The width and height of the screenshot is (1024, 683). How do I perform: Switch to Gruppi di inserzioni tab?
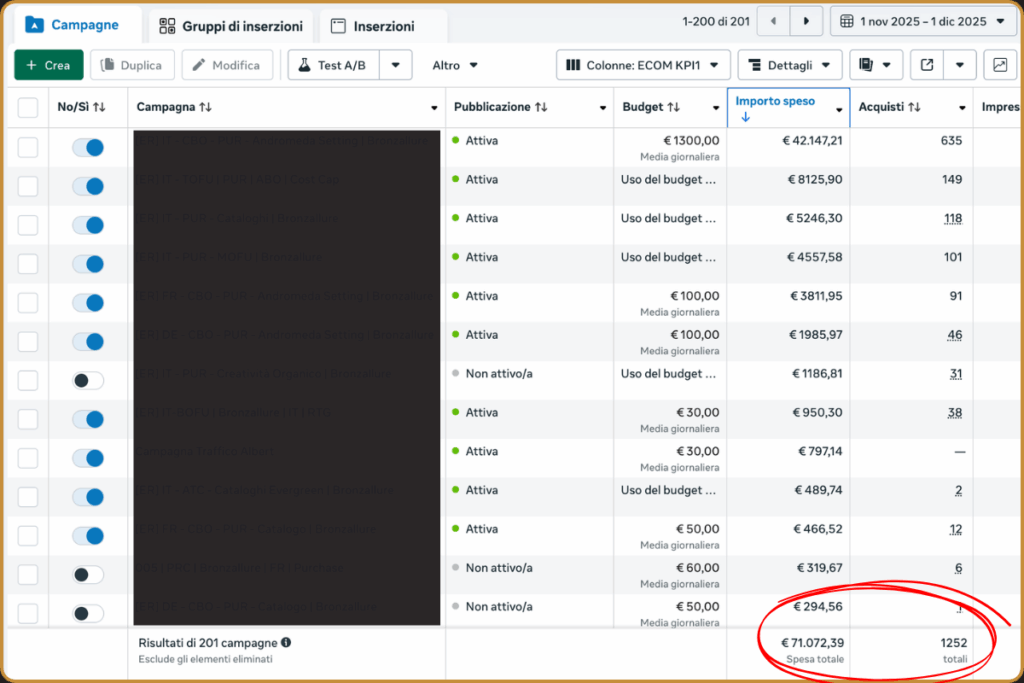point(231,26)
